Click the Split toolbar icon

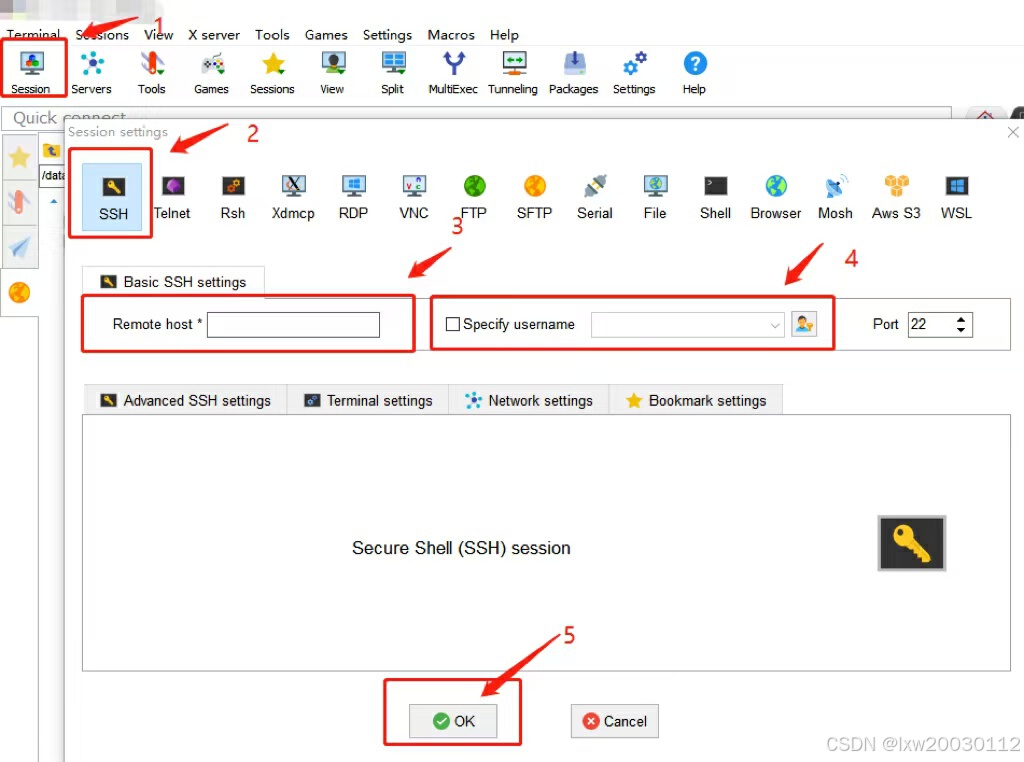[392, 71]
